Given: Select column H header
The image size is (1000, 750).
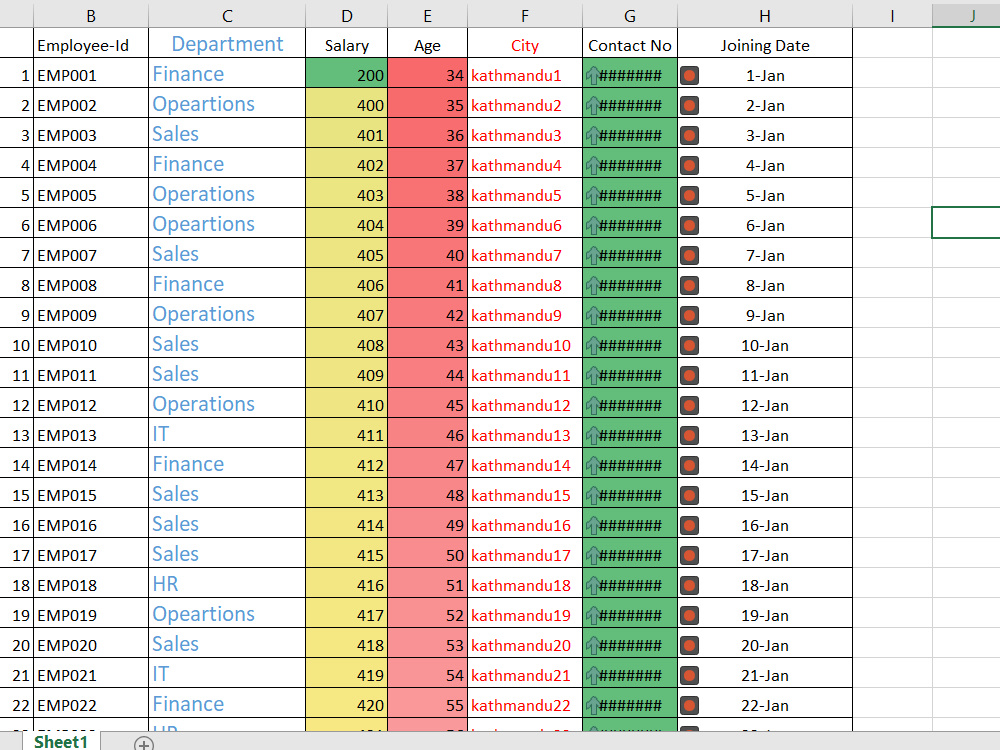Looking at the screenshot, I should pos(765,16).
